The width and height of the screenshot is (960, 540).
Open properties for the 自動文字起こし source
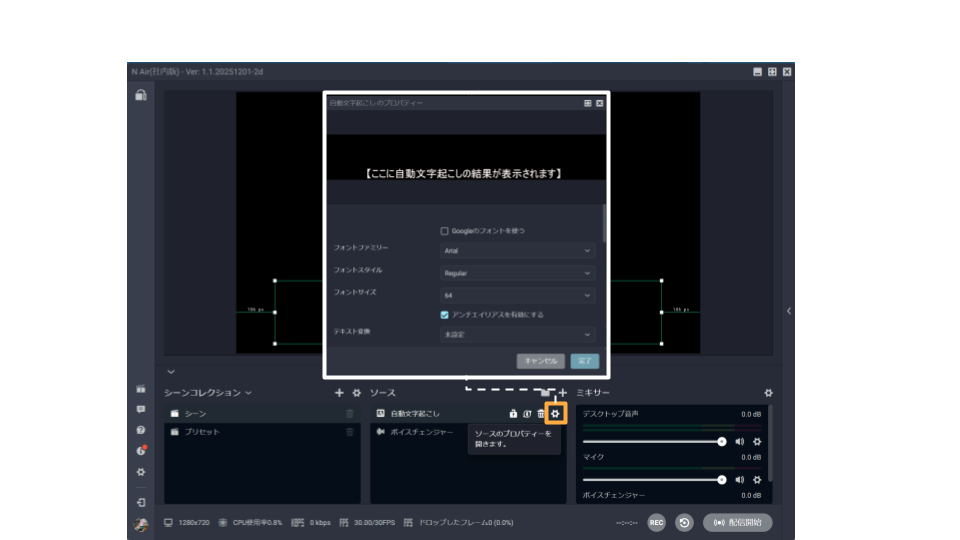(x=555, y=414)
